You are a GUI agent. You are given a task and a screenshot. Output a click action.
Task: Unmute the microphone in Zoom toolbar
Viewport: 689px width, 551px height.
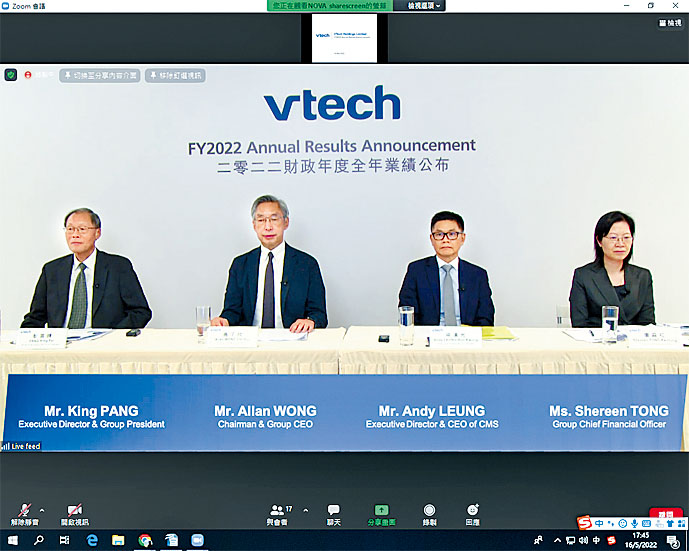click(25, 514)
